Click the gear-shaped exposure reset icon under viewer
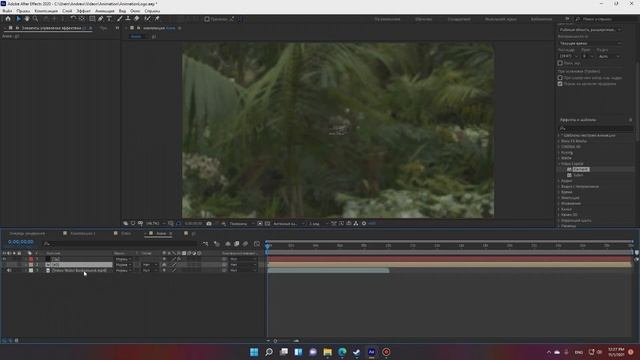 tap(364, 224)
